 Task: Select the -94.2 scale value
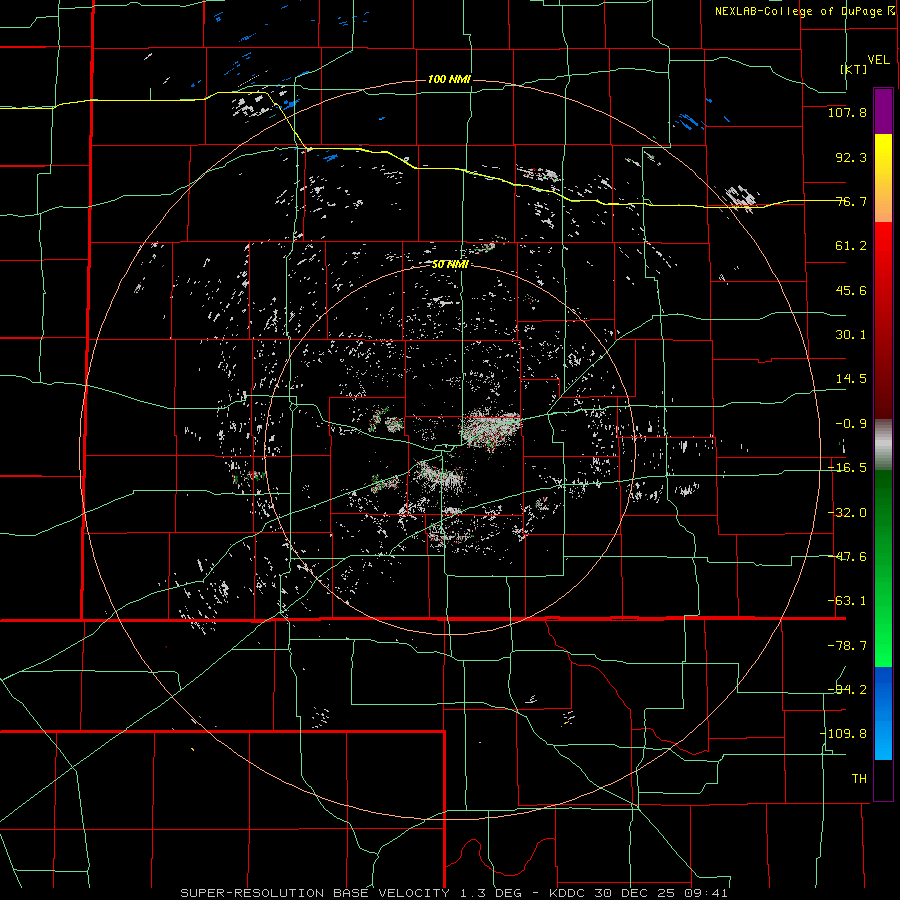(847, 690)
